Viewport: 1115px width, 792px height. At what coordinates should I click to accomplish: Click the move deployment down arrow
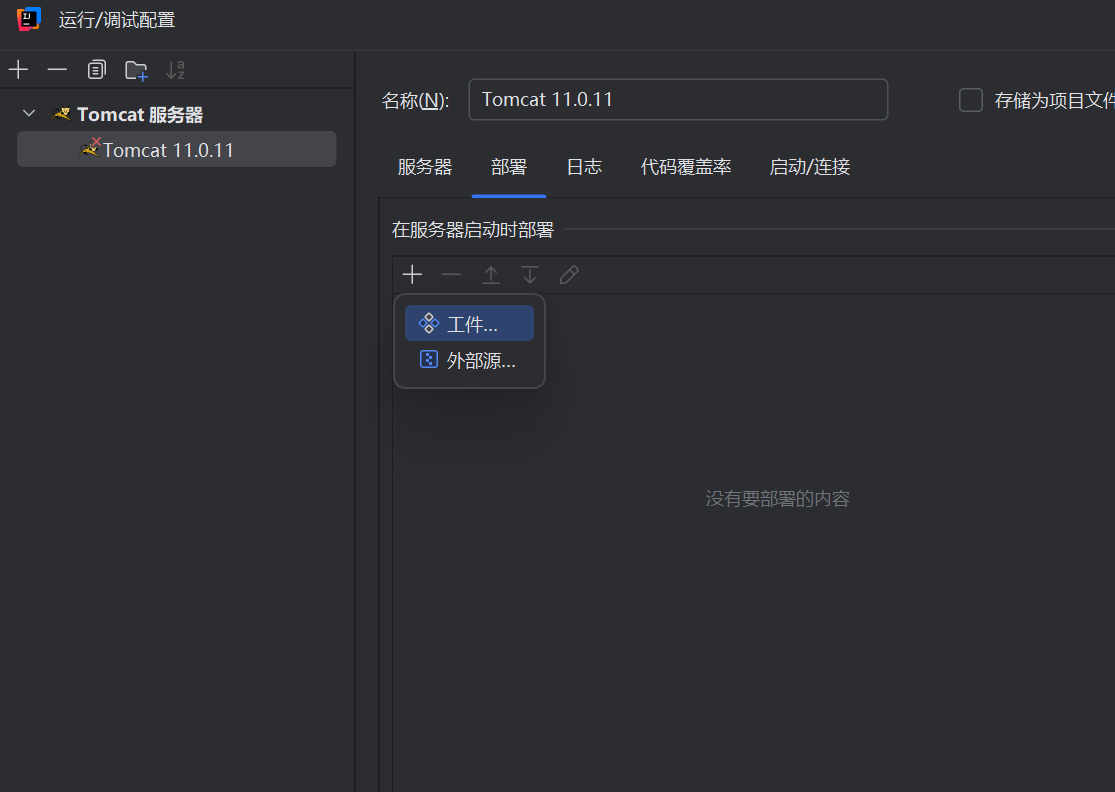(530, 274)
